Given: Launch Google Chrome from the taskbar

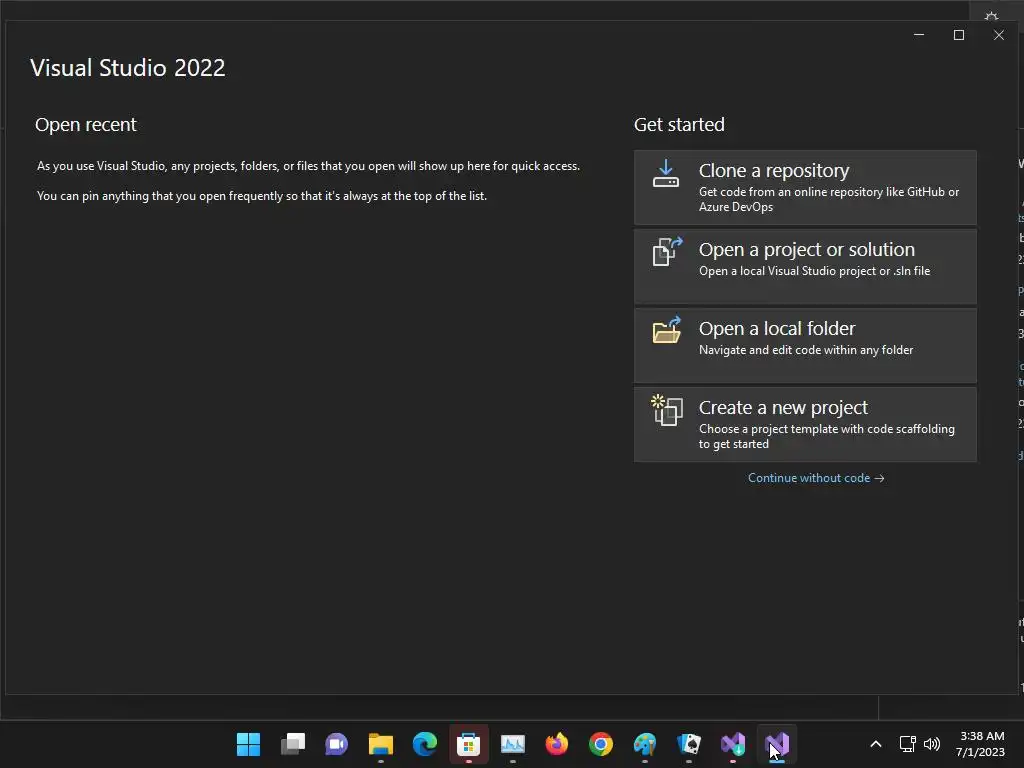Looking at the screenshot, I should pyautogui.click(x=601, y=744).
